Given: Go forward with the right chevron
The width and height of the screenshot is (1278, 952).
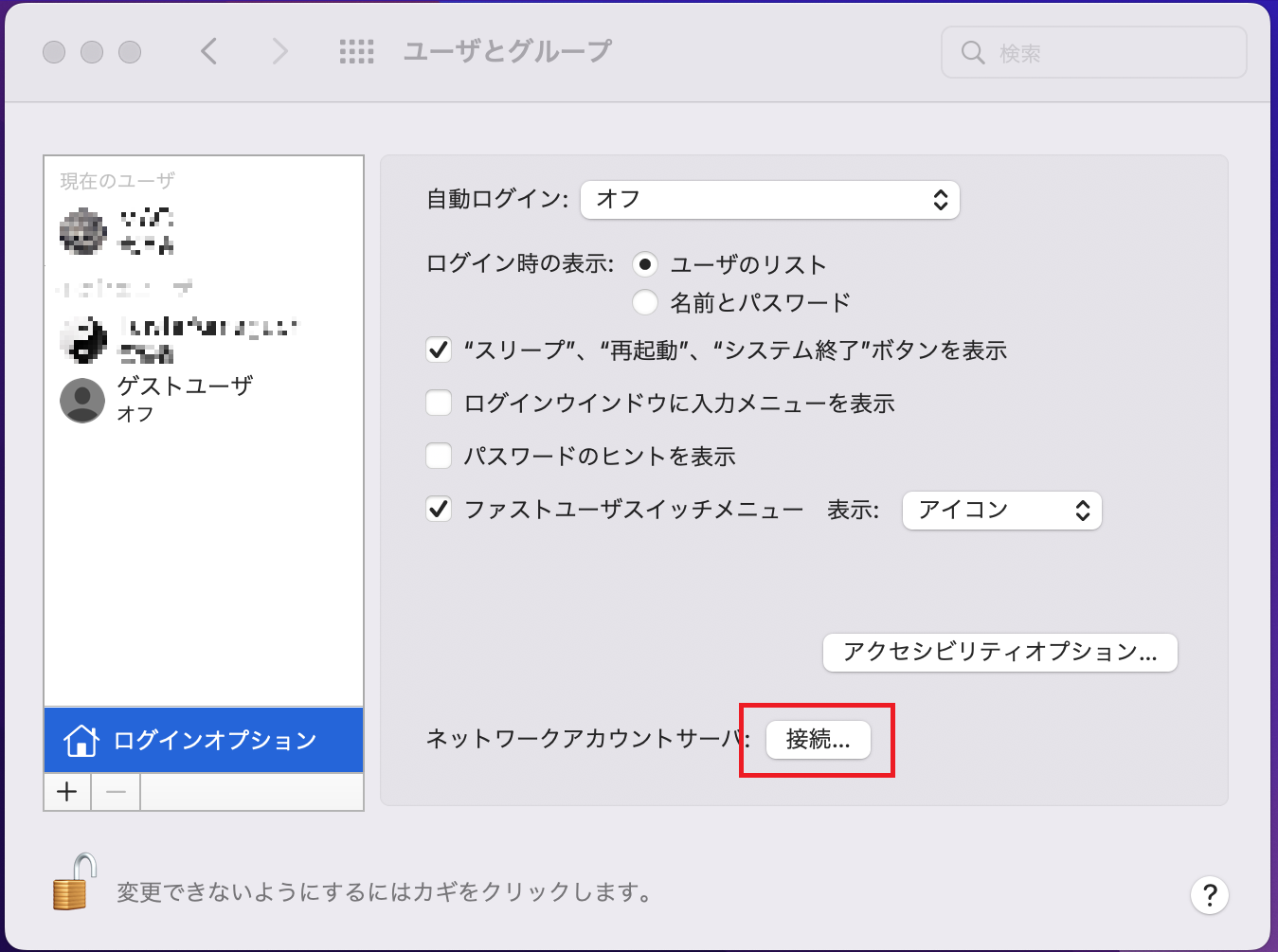Looking at the screenshot, I should [279, 51].
